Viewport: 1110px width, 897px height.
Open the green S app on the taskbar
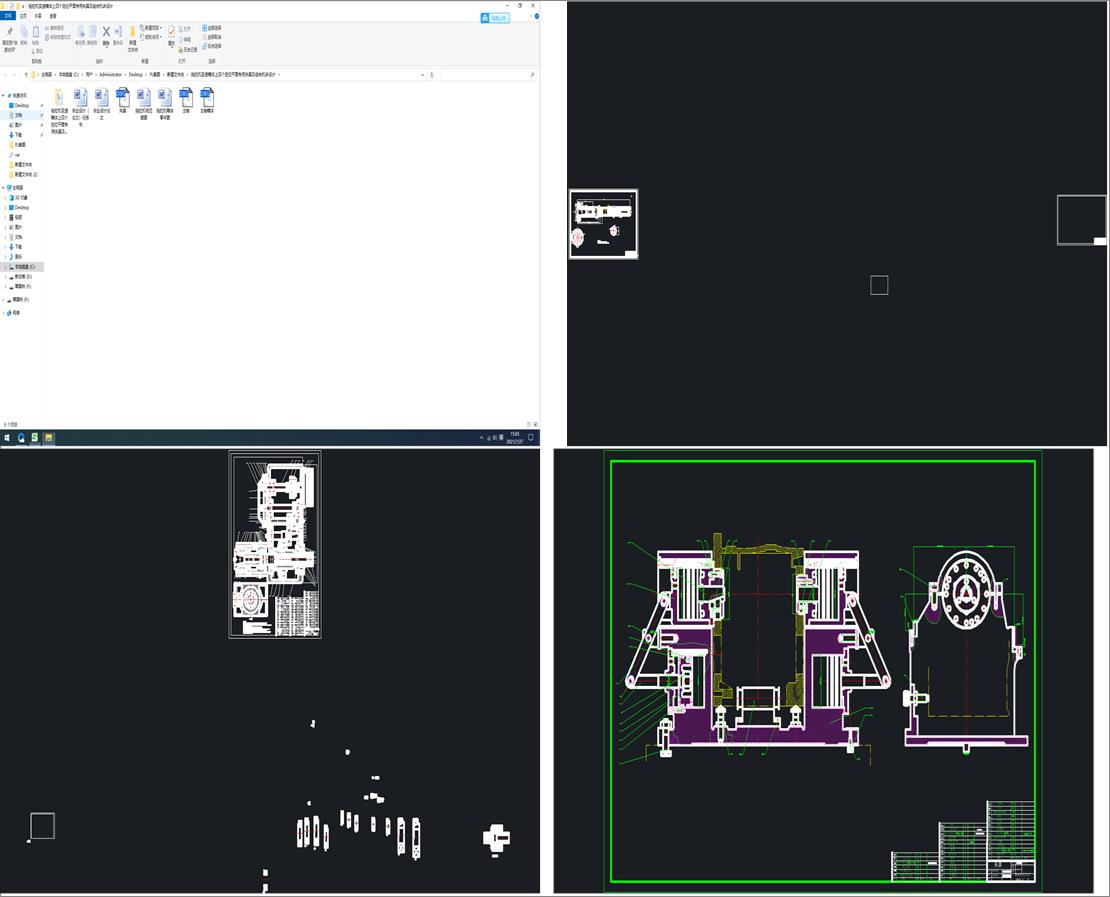(35, 438)
